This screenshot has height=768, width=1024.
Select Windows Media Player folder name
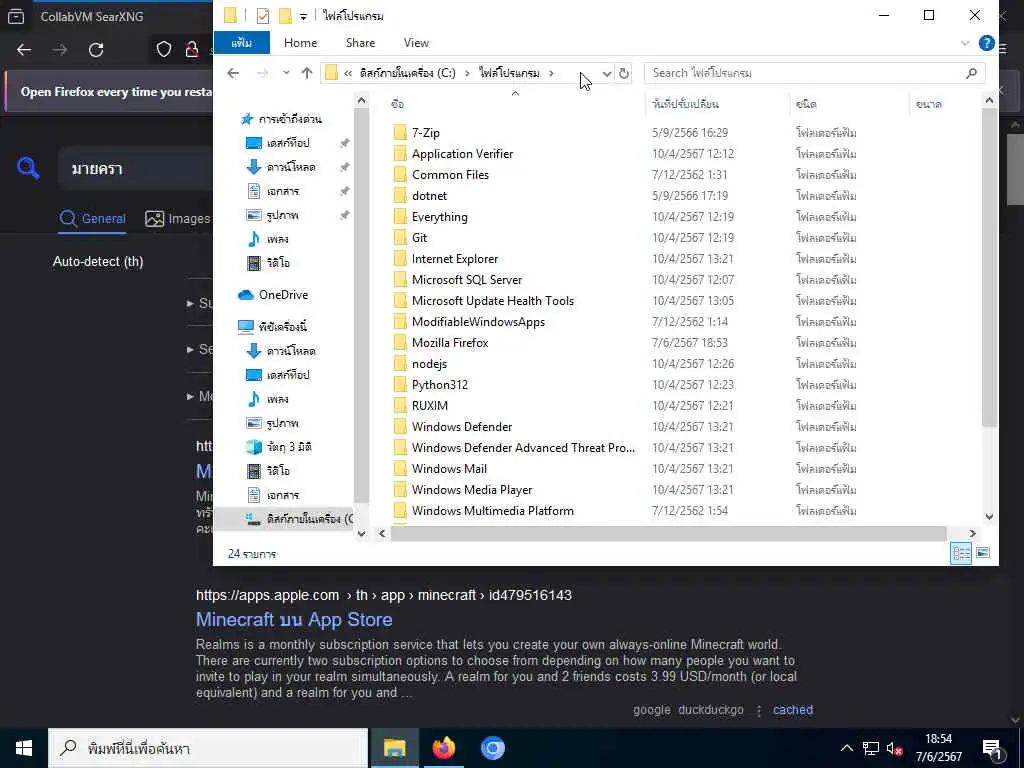click(x=472, y=490)
